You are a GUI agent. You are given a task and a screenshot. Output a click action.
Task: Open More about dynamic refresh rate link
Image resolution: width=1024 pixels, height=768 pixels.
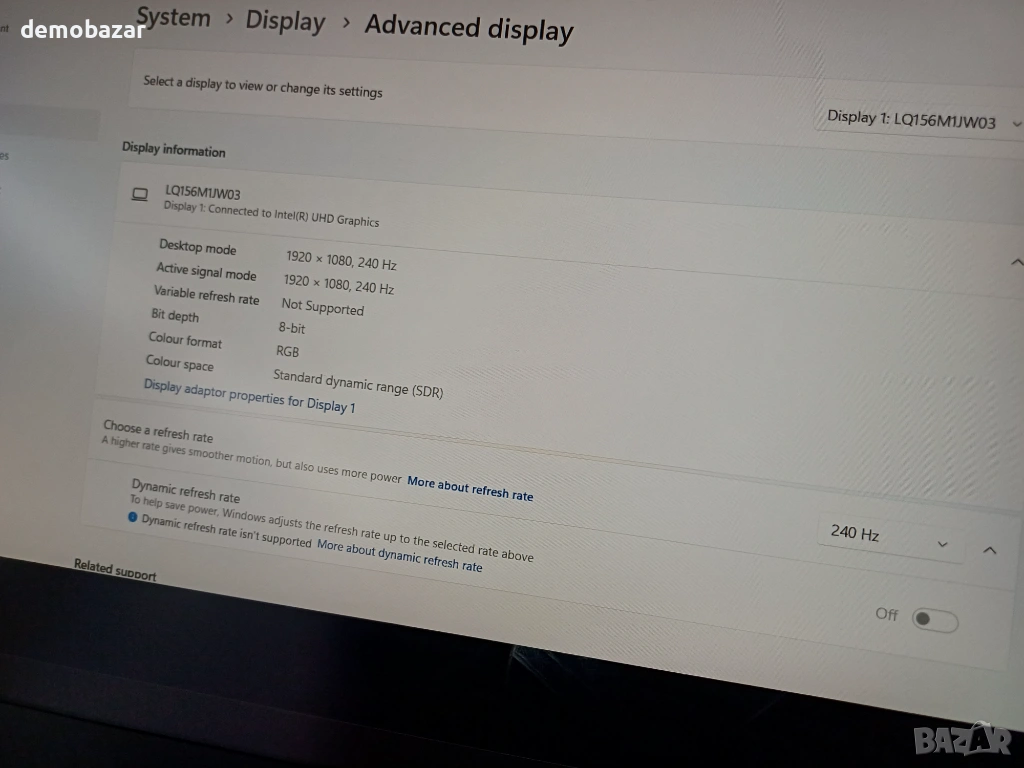399,556
